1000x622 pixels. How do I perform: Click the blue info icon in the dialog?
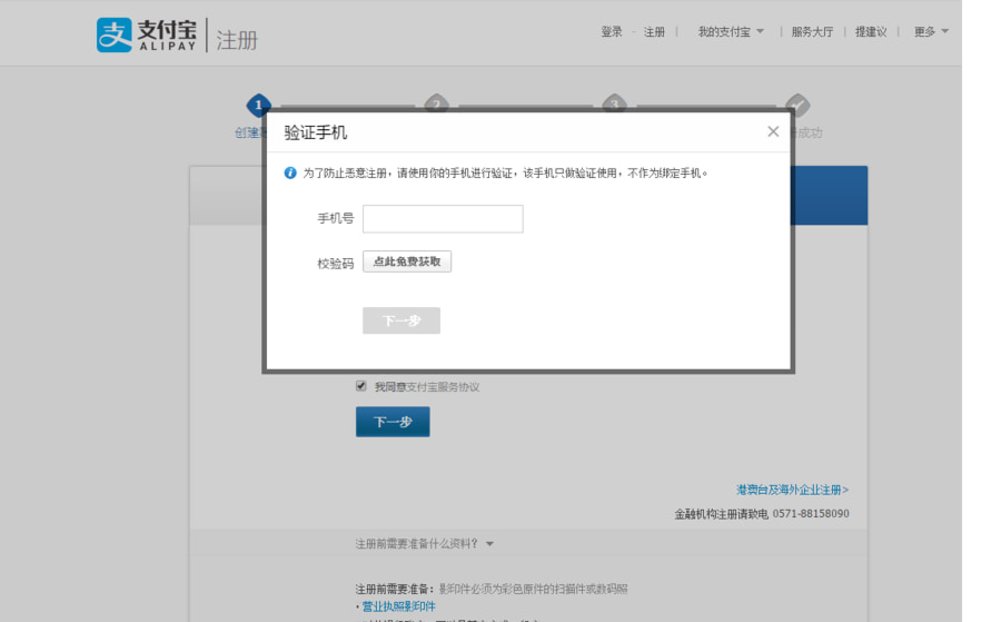click(288, 171)
